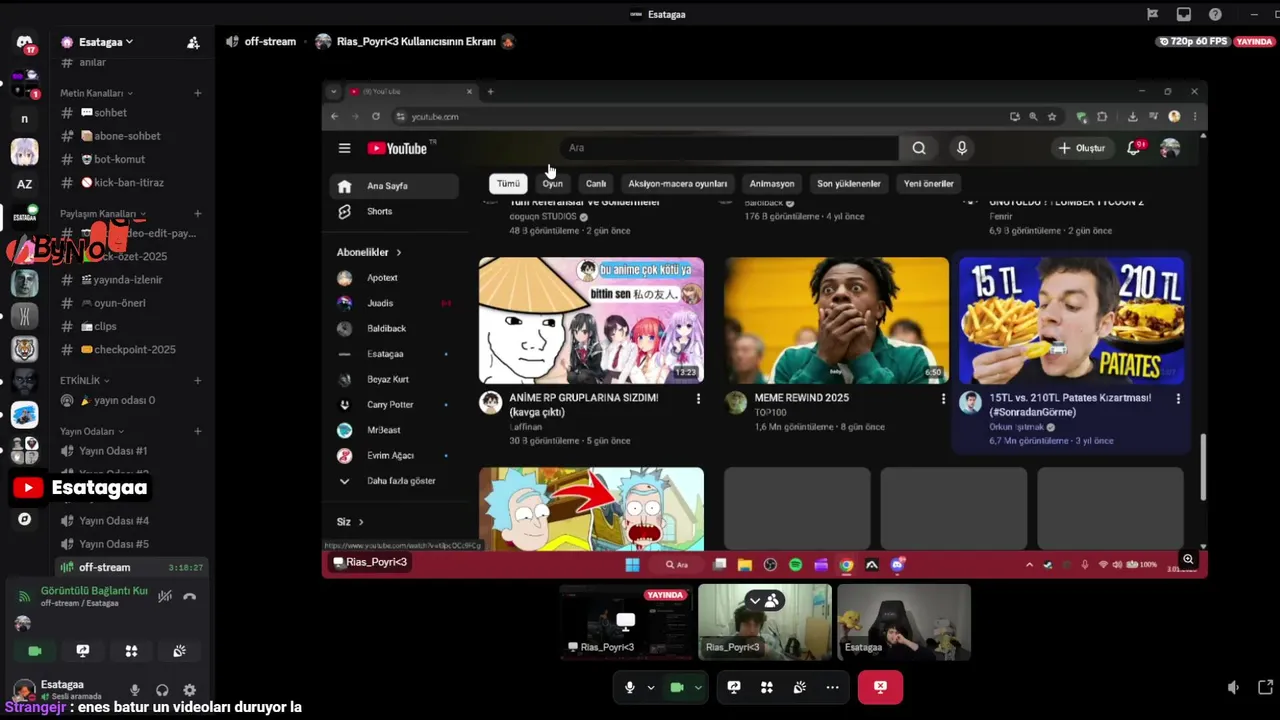The height and width of the screenshot is (720, 1280).
Task: Select Canlı filter chip on YouTube
Action: [596, 184]
